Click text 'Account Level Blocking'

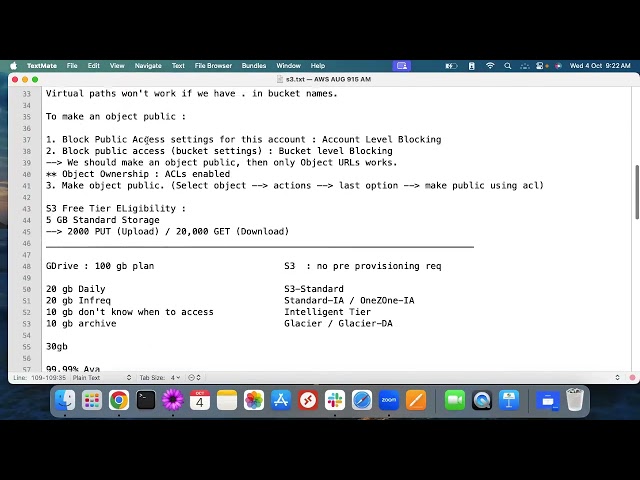(382, 140)
